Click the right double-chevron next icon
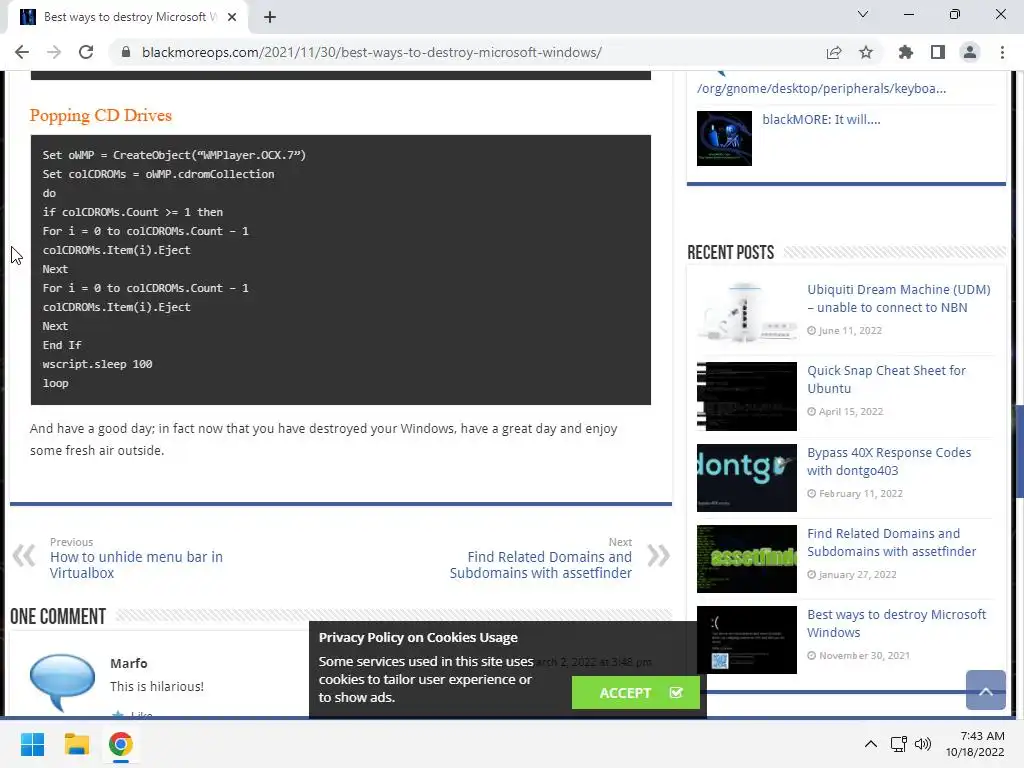Image resolution: width=1024 pixels, height=768 pixels. [658, 556]
